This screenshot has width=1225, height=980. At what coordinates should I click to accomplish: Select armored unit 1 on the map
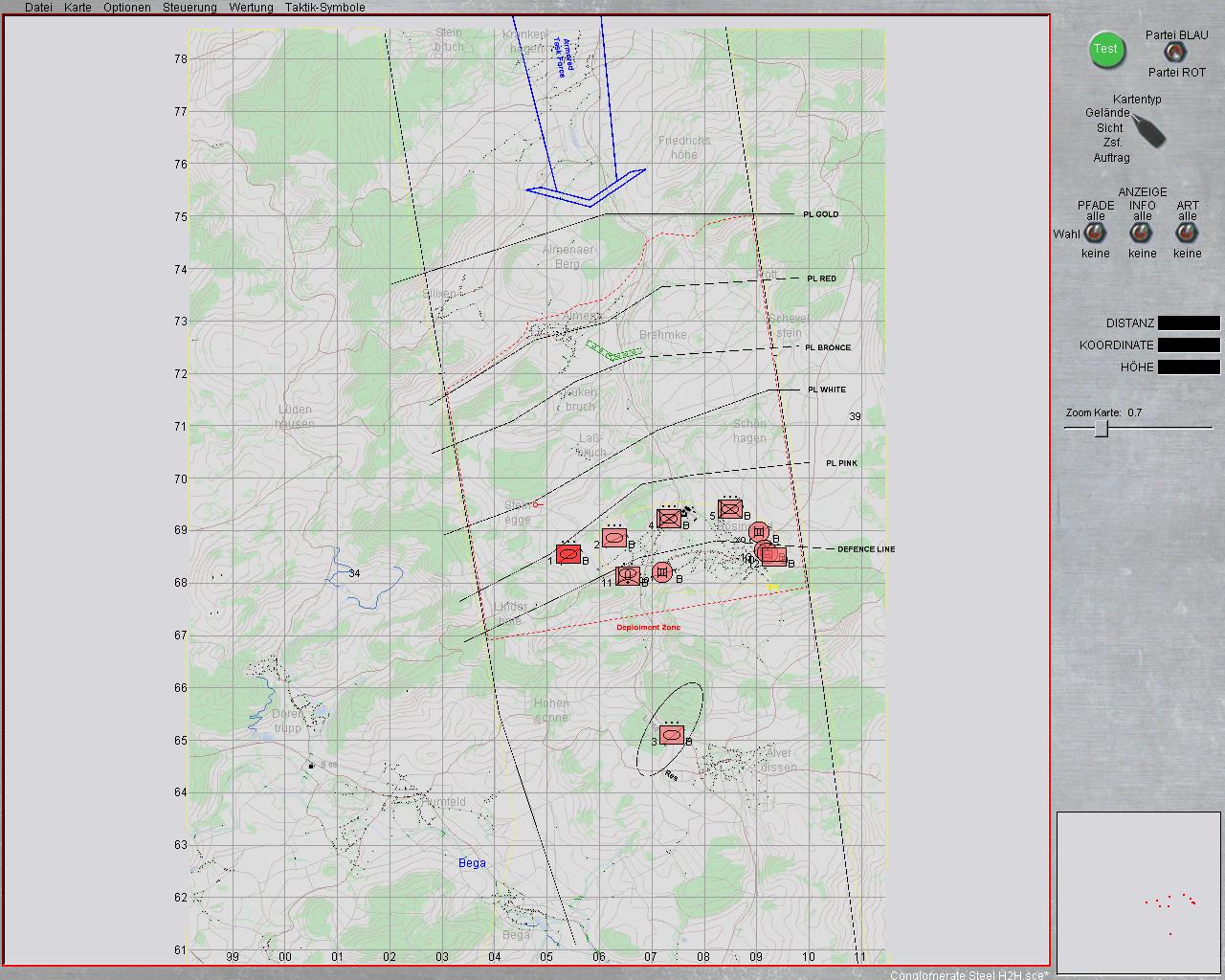tap(568, 554)
